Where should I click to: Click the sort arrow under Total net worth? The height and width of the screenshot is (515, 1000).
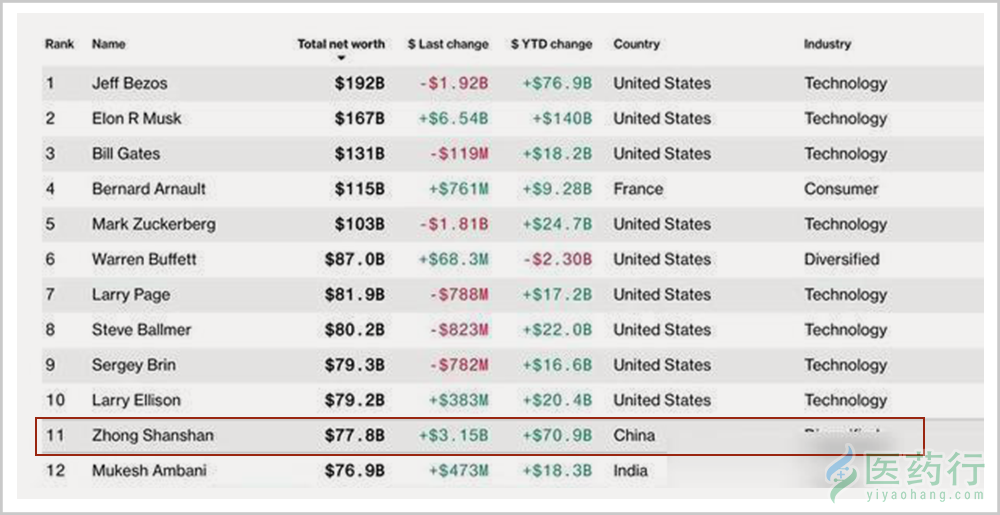(x=341, y=59)
